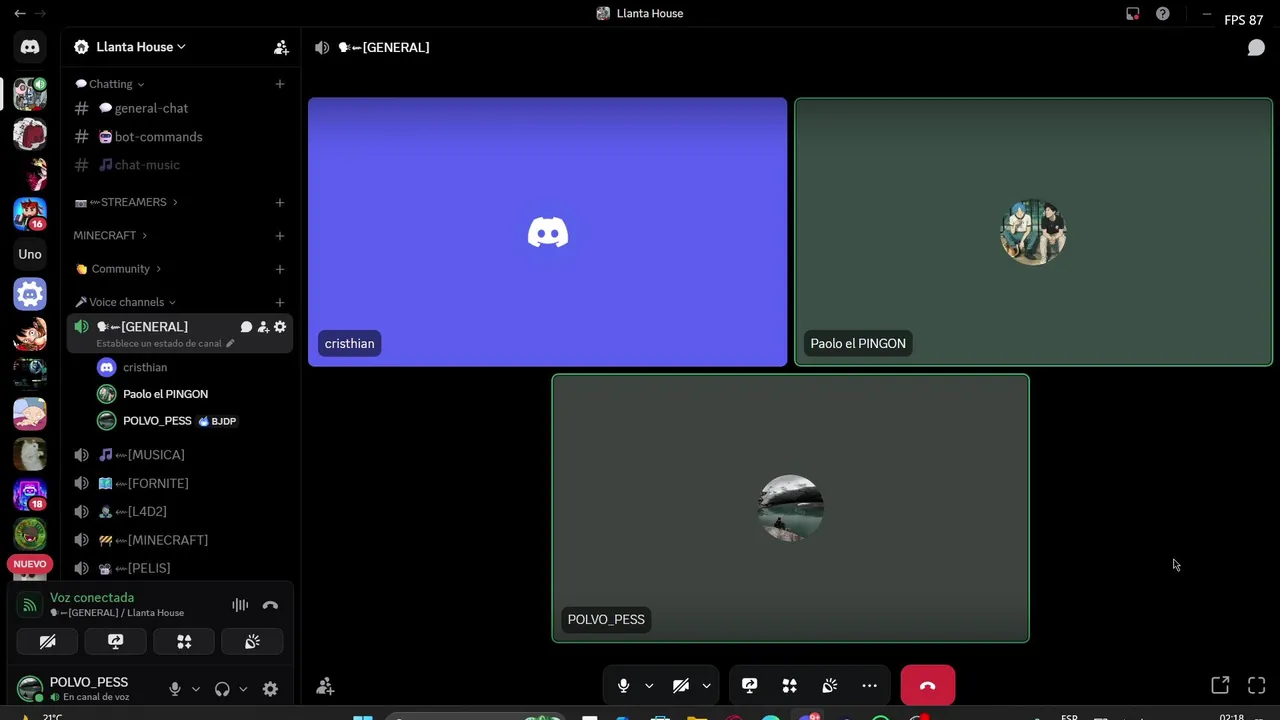Open the bot-commands text channel
This screenshot has height=720, width=1280.
point(180,137)
